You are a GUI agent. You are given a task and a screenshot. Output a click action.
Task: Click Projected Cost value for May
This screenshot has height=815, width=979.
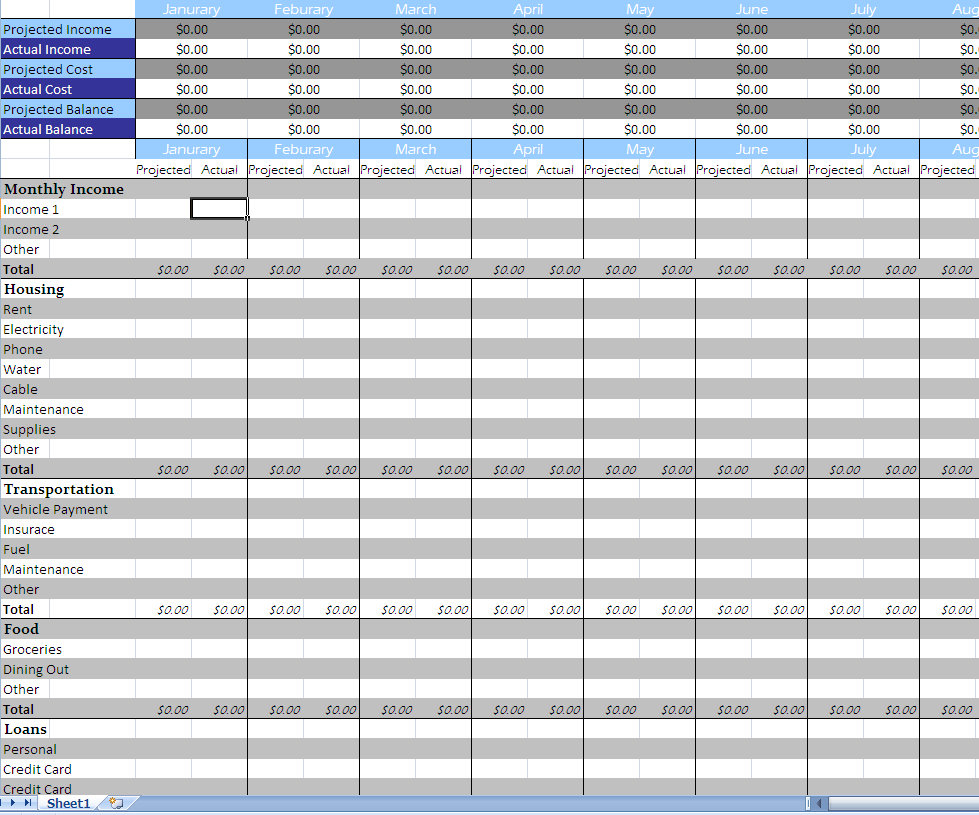coord(640,69)
